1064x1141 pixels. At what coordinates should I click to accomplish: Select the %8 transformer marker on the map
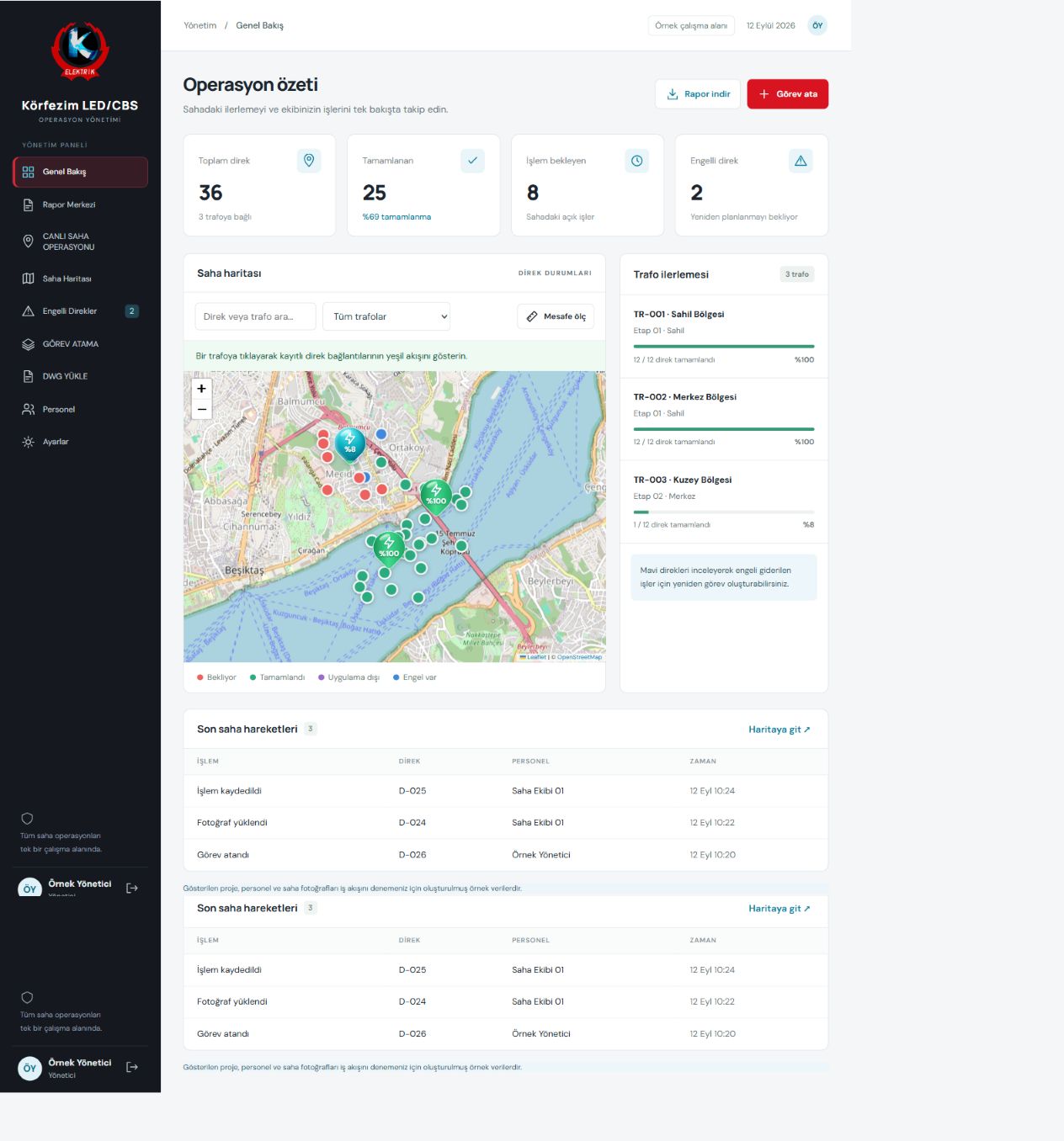(x=350, y=444)
